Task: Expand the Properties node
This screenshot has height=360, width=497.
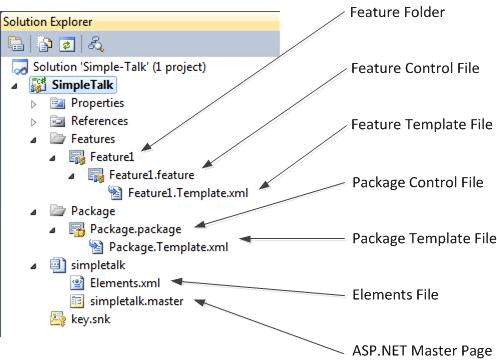Action: tap(33, 104)
